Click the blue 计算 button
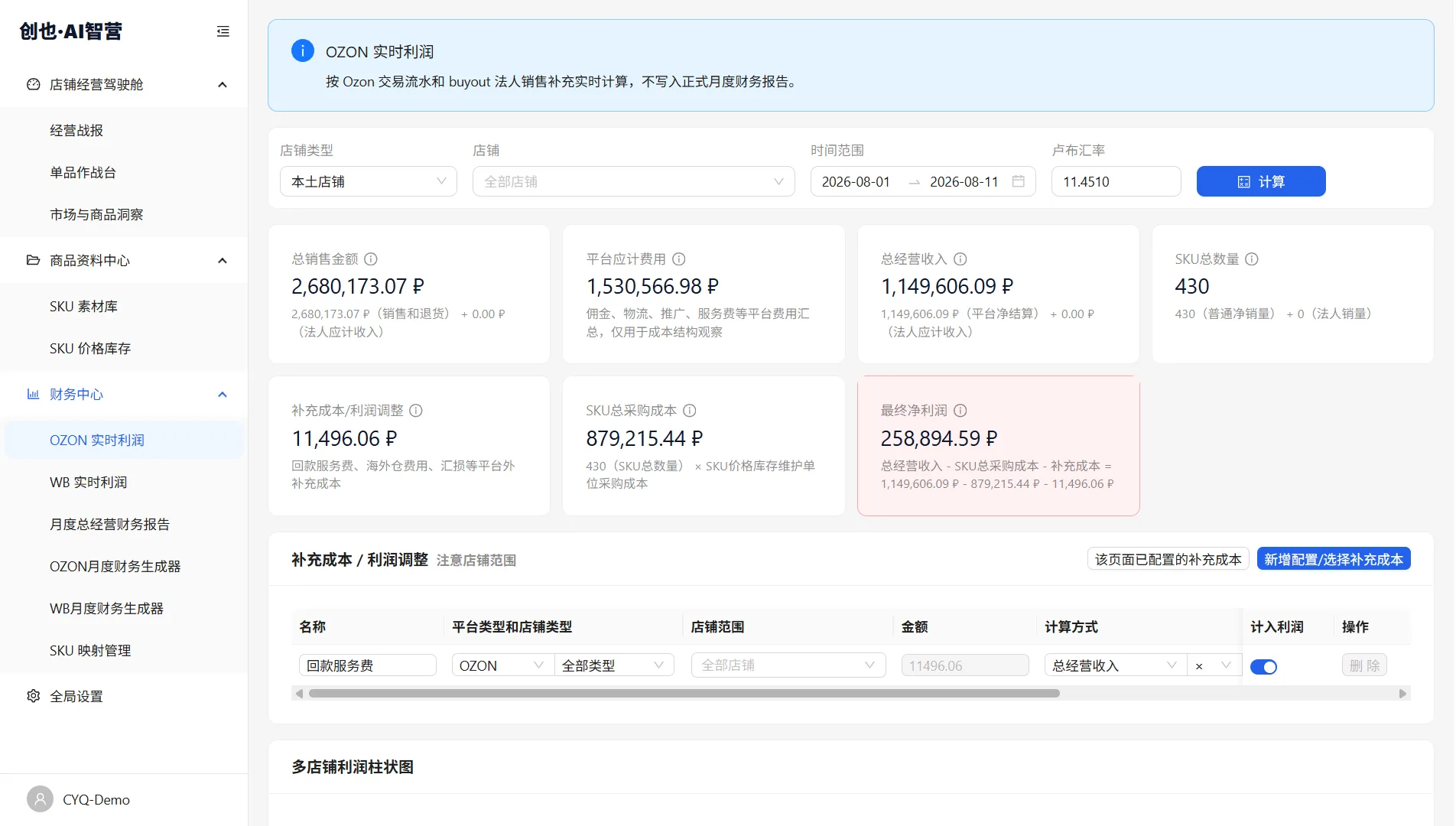Viewport: 1456px width, 826px height. pos(1261,181)
